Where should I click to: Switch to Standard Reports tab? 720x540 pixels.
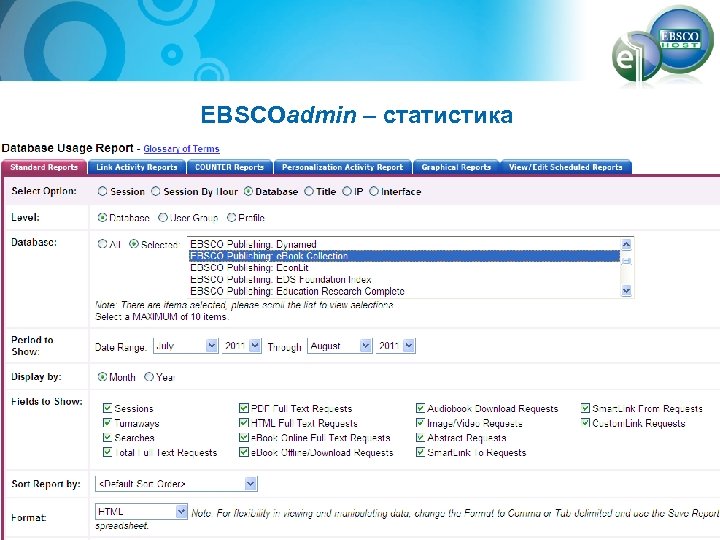click(x=44, y=167)
